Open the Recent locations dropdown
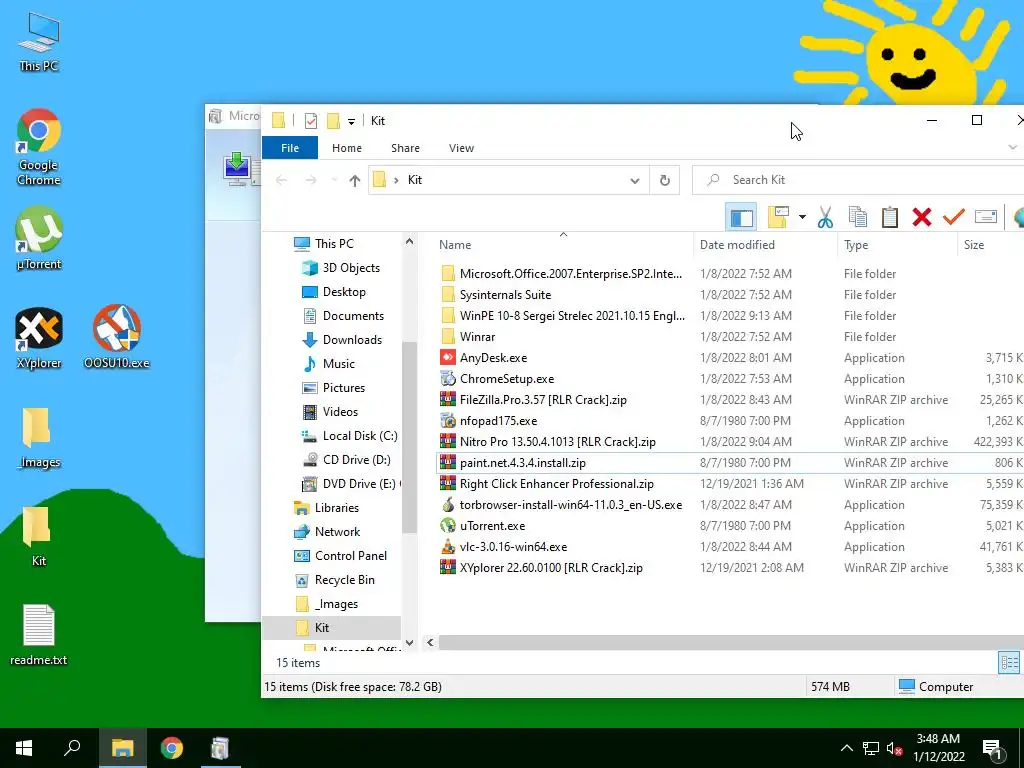Viewport: 1024px width, 768px height. click(334, 180)
